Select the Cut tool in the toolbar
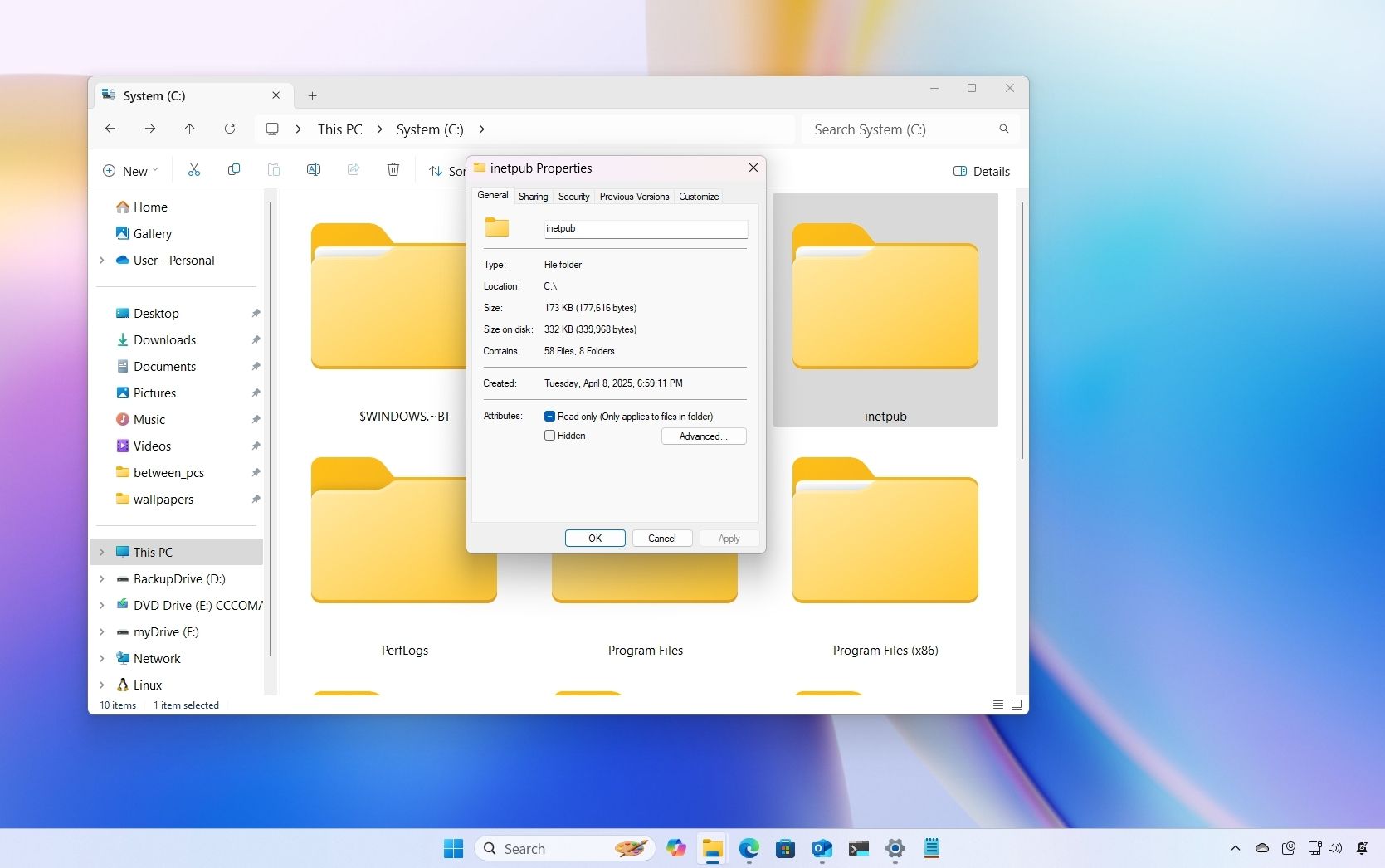Viewport: 1385px width, 868px height. 194,170
